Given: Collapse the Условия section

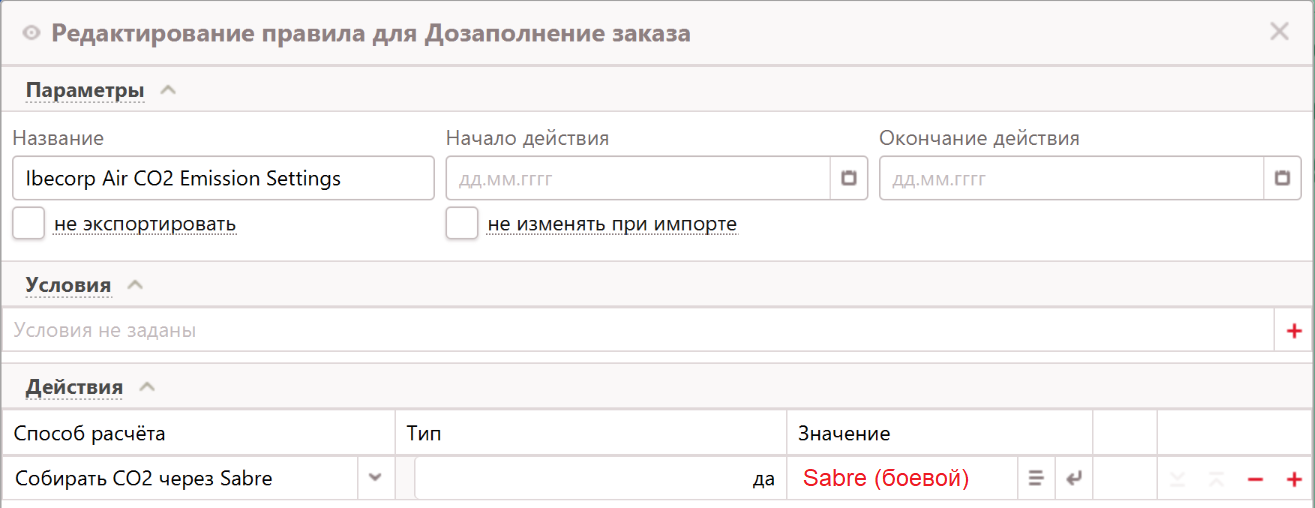Looking at the screenshot, I should [135, 285].
